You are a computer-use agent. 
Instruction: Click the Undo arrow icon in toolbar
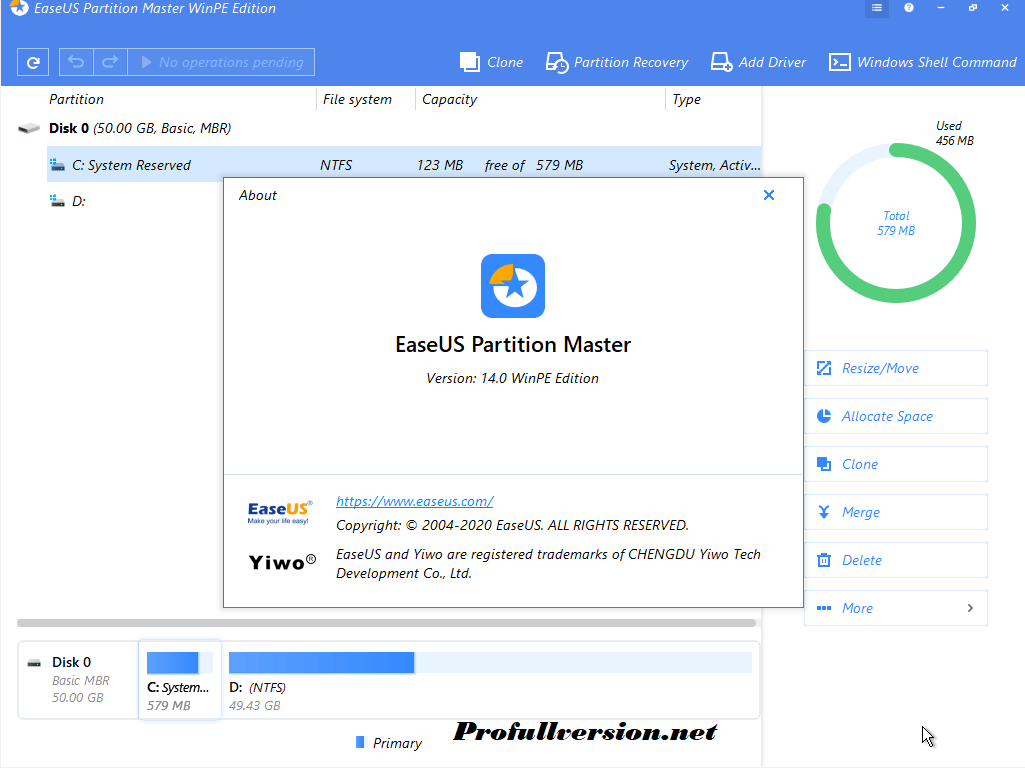click(76, 61)
